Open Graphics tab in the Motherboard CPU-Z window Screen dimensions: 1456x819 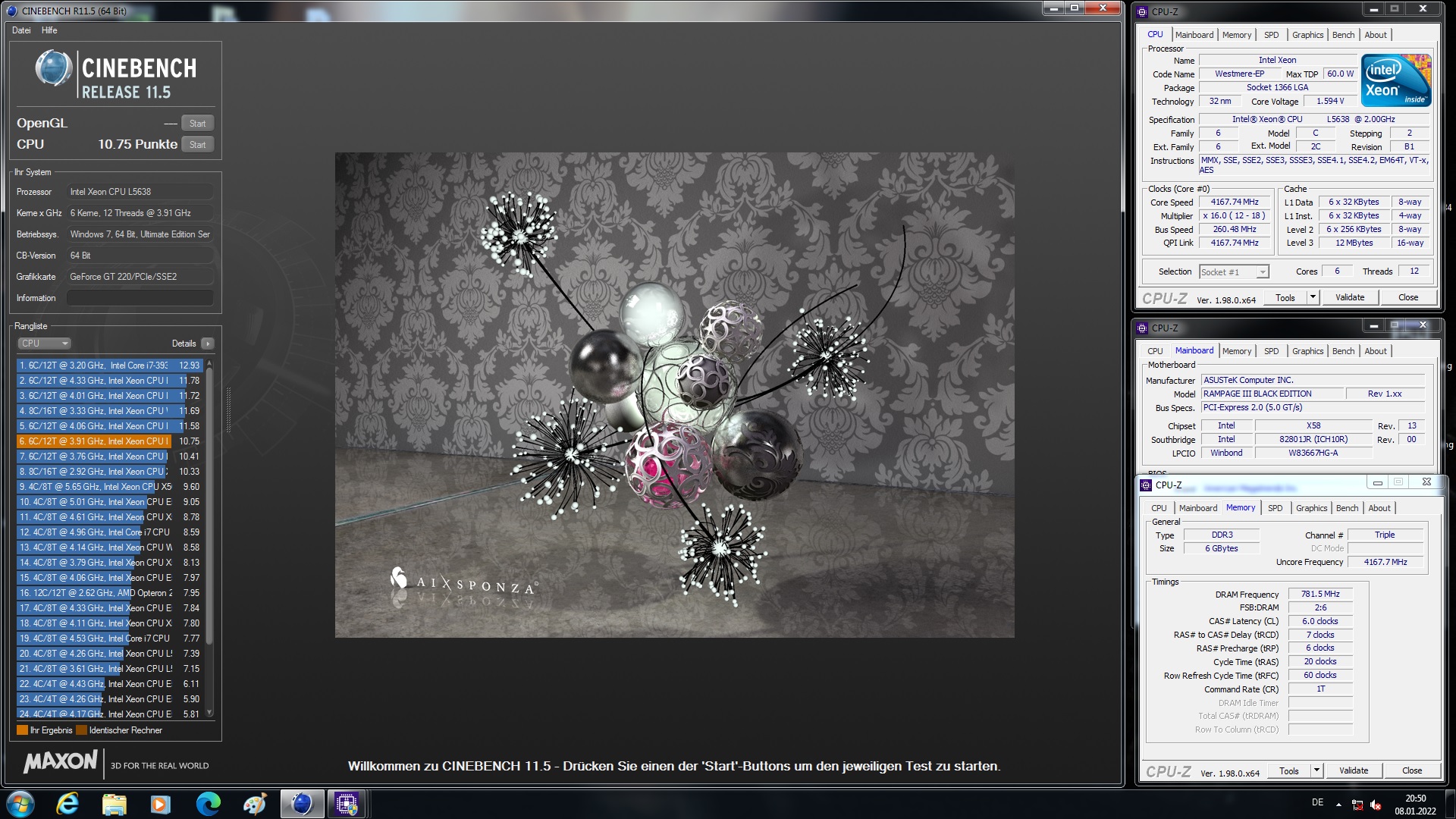pyautogui.click(x=1307, y=351)
